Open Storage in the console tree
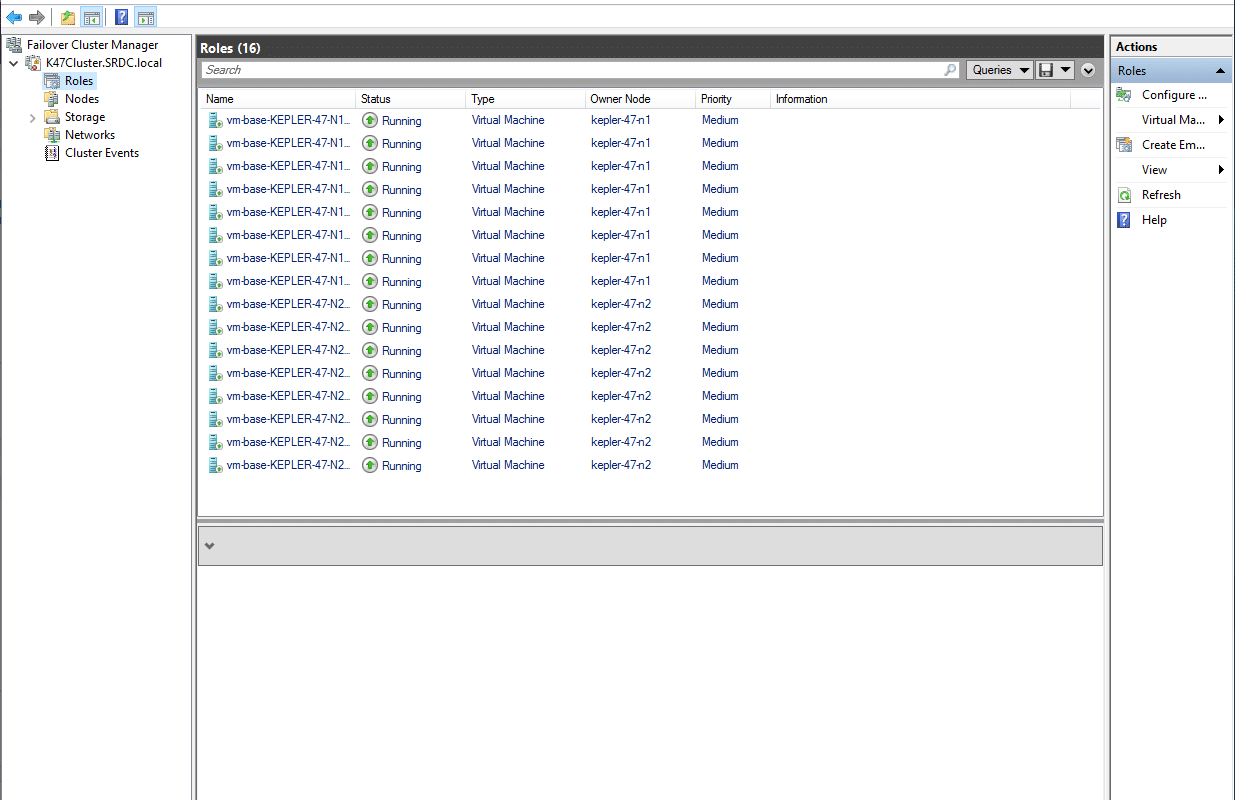Image resolution: width=1235 pixels, height=800 pixels. pyautogui.click(x=85, y=117)
